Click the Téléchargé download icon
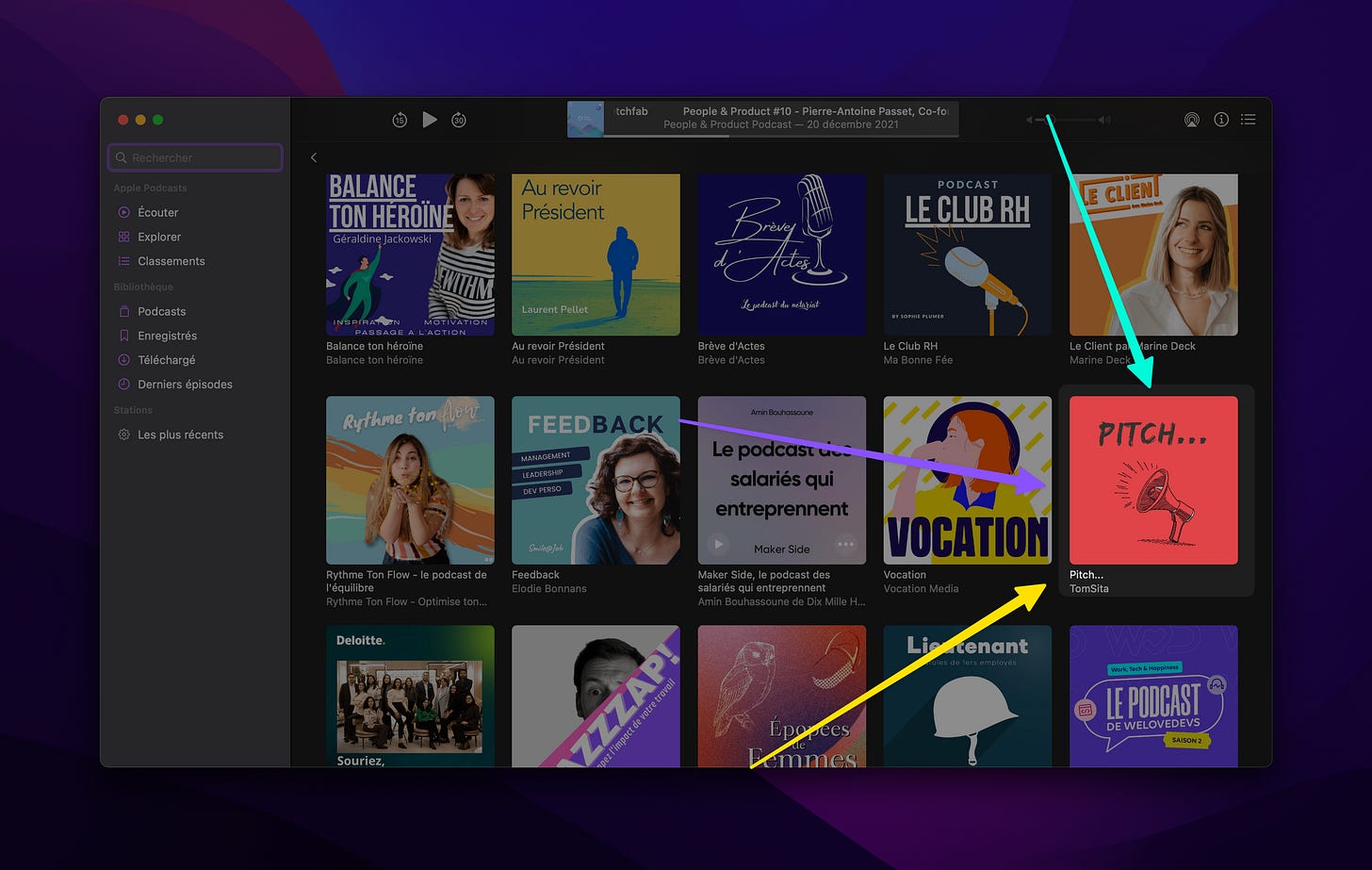The image size is (1372, 870). [x=123, y=360]
